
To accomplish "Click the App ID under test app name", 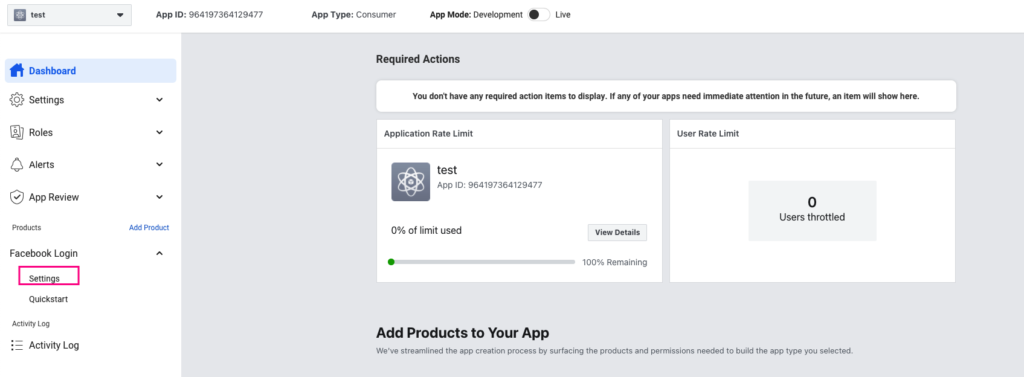I will point(489,185).
